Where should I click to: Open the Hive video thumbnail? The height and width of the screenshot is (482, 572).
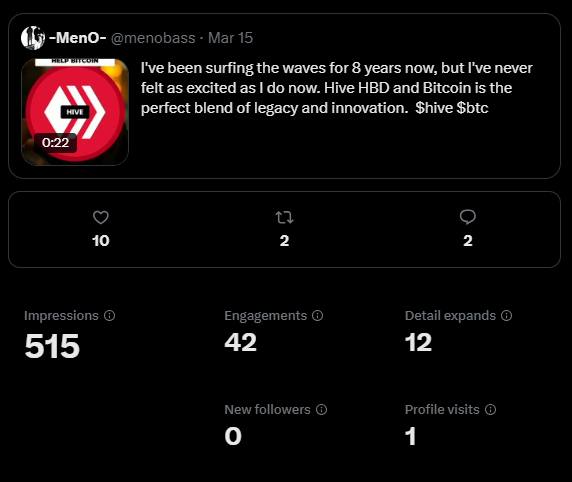point(75,112)
